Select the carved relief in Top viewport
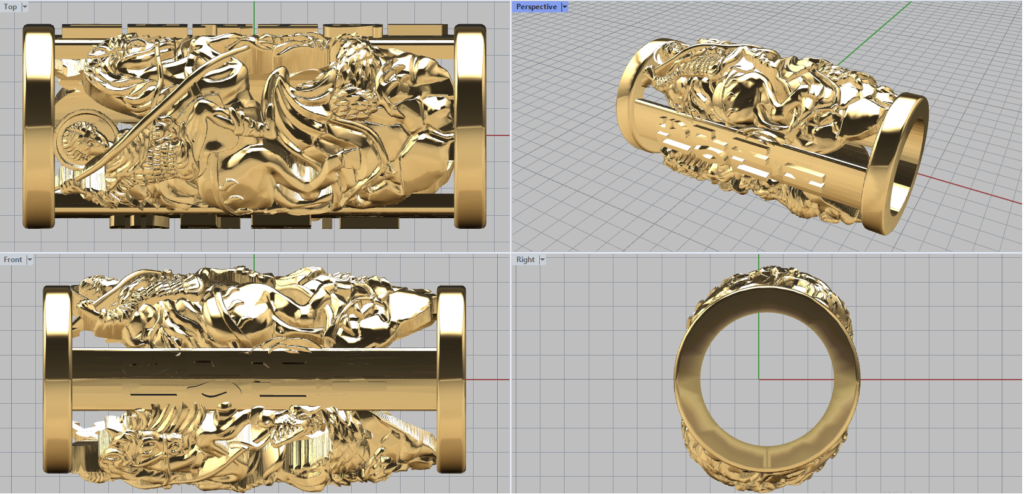Viewport: 1024px width, 494px height. pyautogui.click(x=250, y=120)
